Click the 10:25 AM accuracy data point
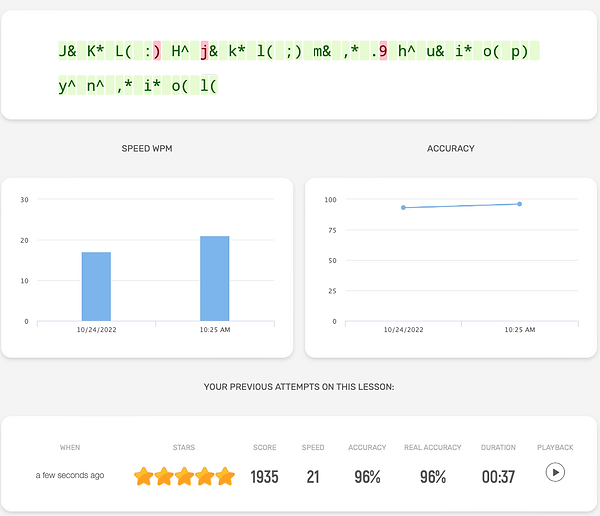The width and height of the screenshot is (600, 516). [519, 204]
